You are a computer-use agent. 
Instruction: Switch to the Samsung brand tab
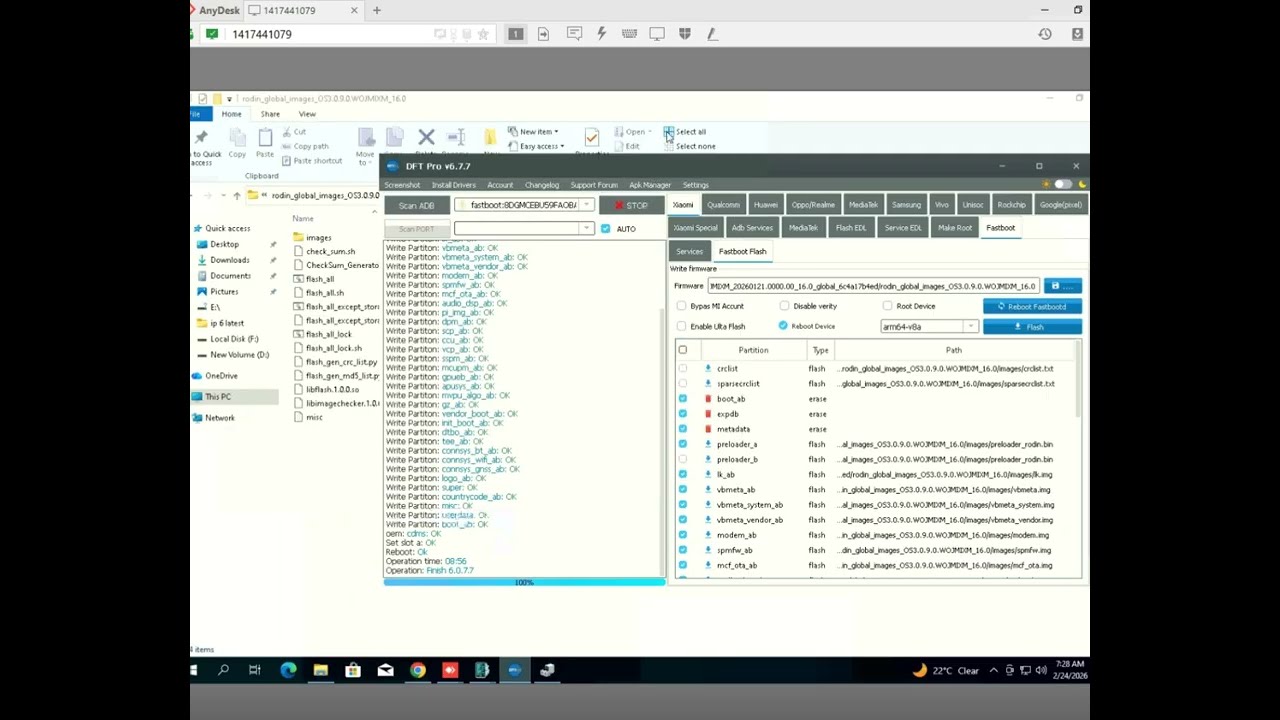[906, 205]
